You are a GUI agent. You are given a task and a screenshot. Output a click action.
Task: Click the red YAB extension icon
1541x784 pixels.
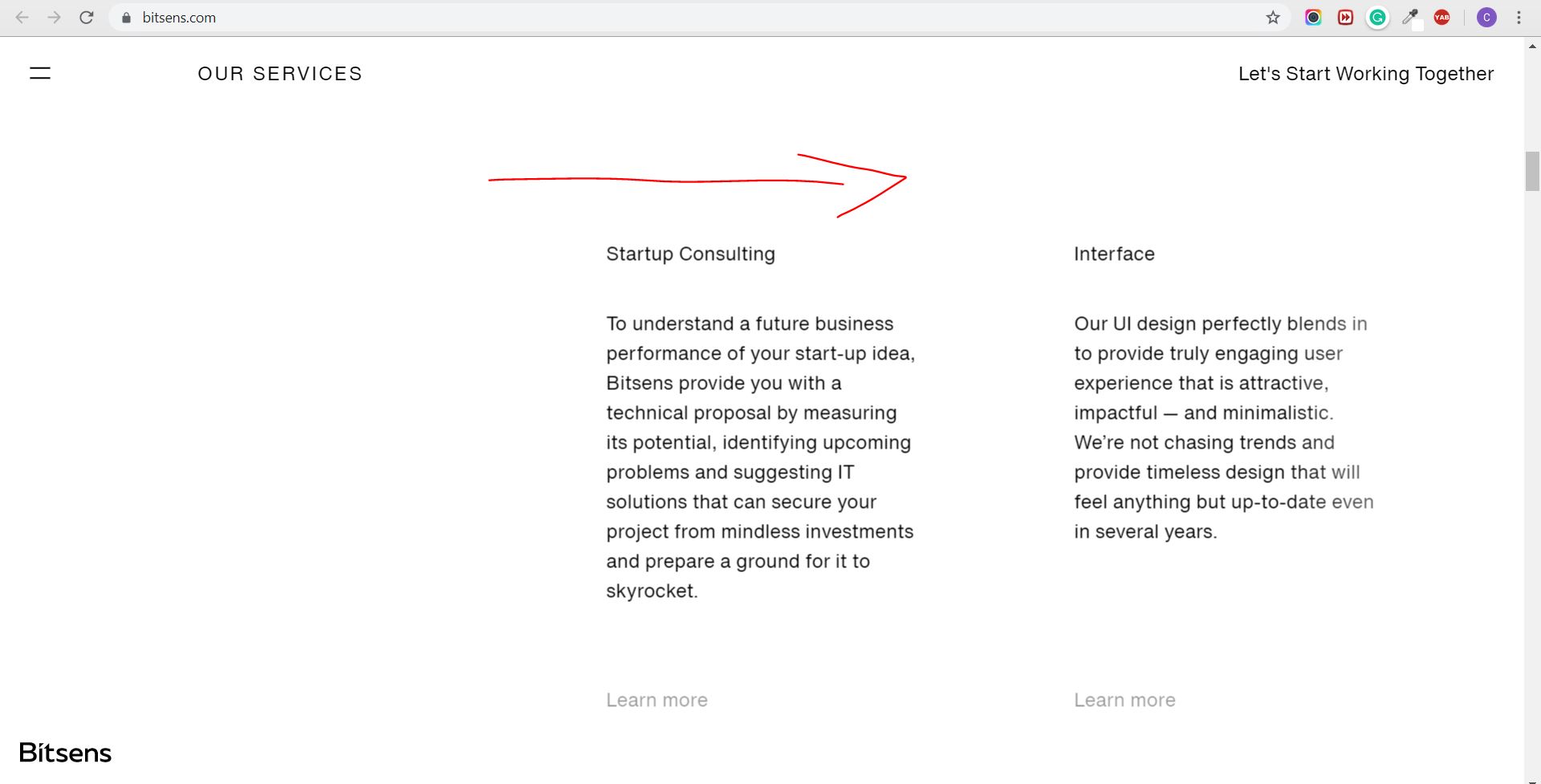click(1442, 18)
